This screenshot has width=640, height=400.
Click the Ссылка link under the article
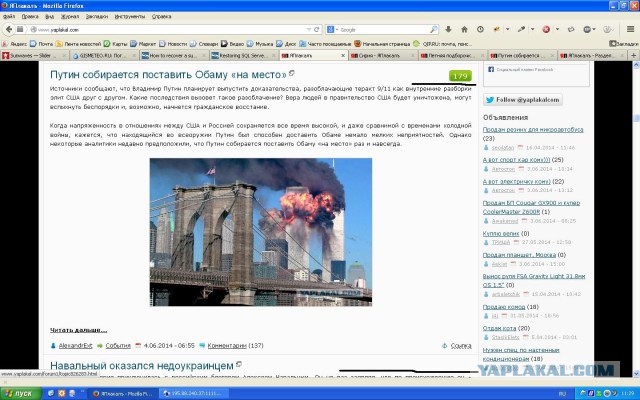tap(461, 345)
